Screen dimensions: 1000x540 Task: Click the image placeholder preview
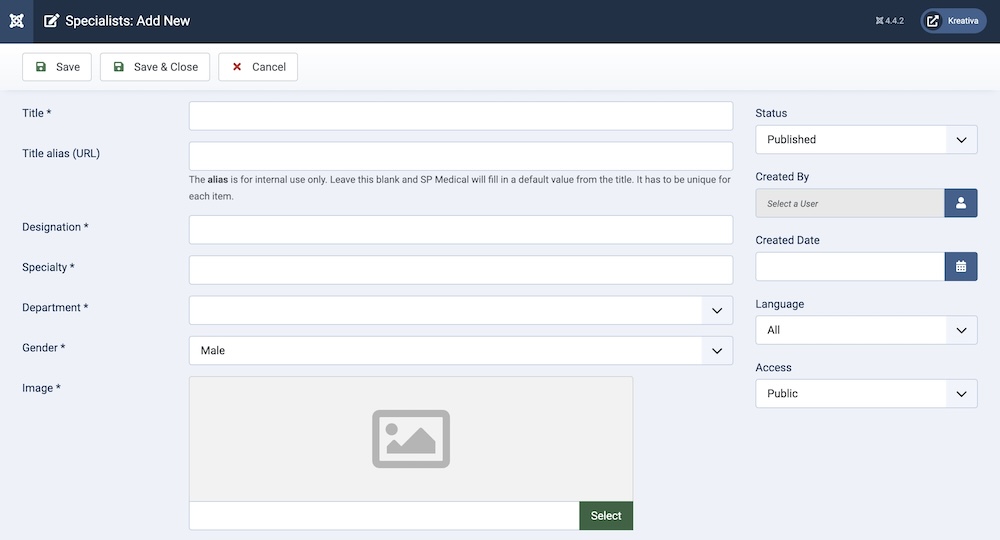click(x=411, y=439)
